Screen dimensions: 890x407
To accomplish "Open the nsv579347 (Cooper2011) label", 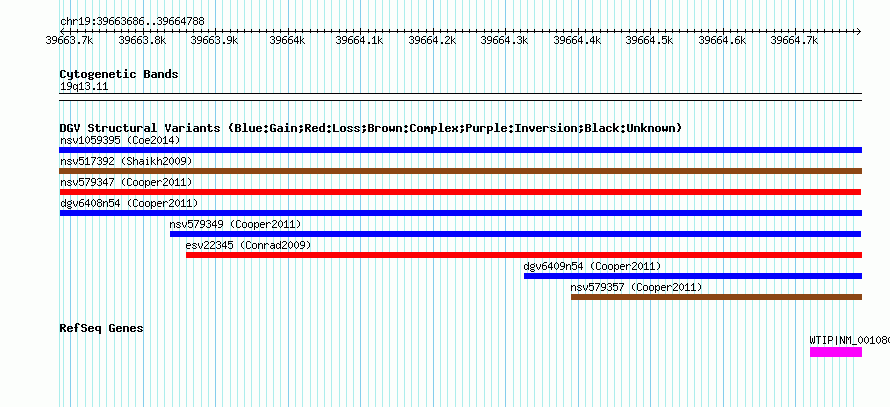I will coord(126,182).
